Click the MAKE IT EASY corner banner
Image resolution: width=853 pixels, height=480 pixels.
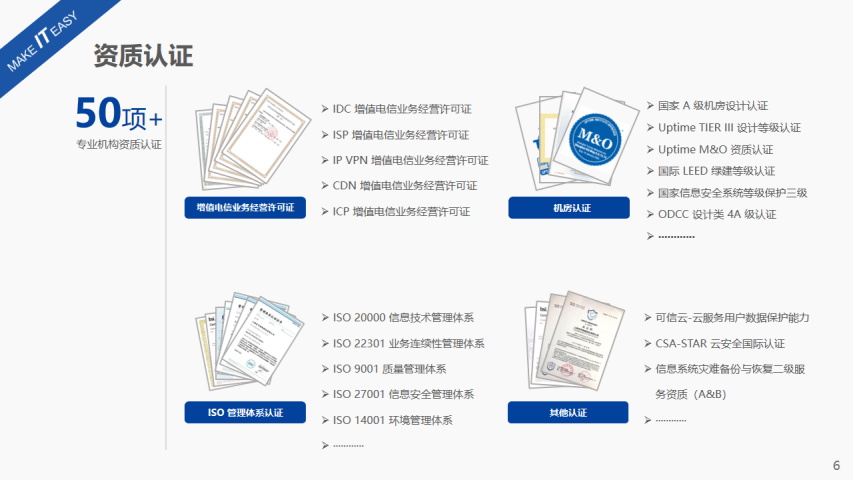coord(42,42)
